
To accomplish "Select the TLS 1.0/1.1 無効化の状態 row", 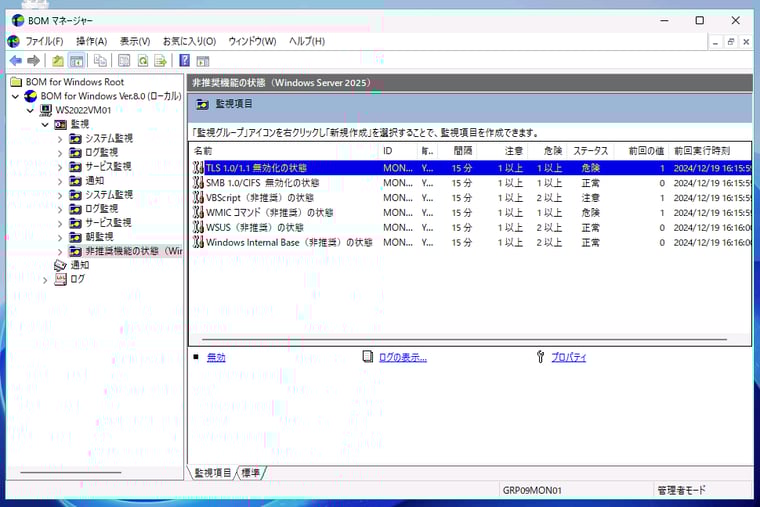I will coord(472,168).
